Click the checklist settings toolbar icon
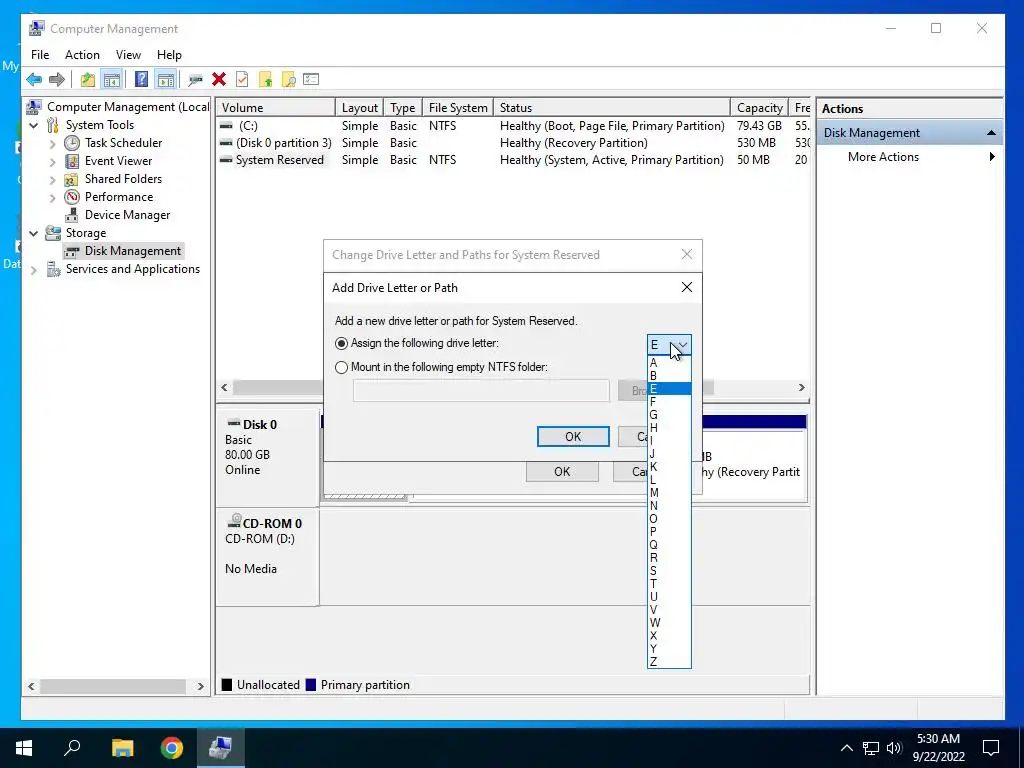 (311, 80)
